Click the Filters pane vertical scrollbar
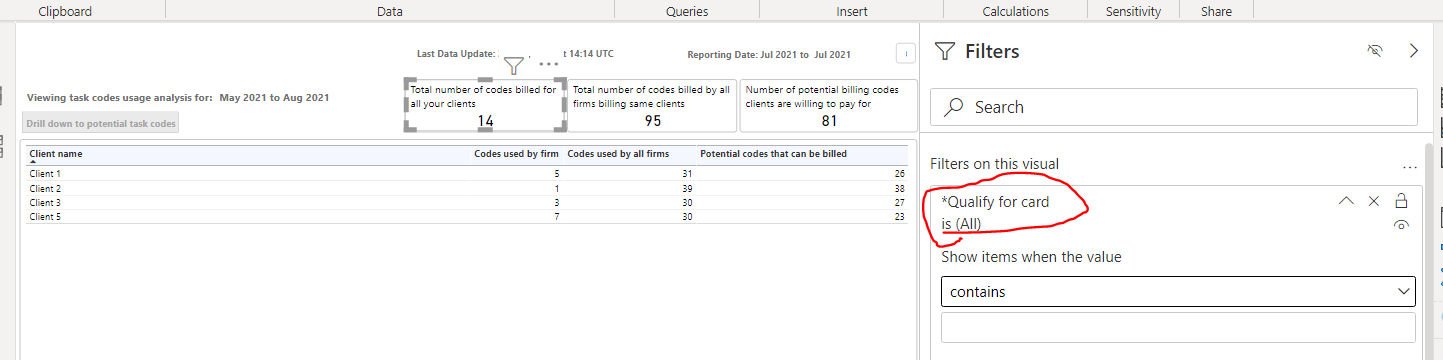1443x360 pixels. coord(1430,250)
